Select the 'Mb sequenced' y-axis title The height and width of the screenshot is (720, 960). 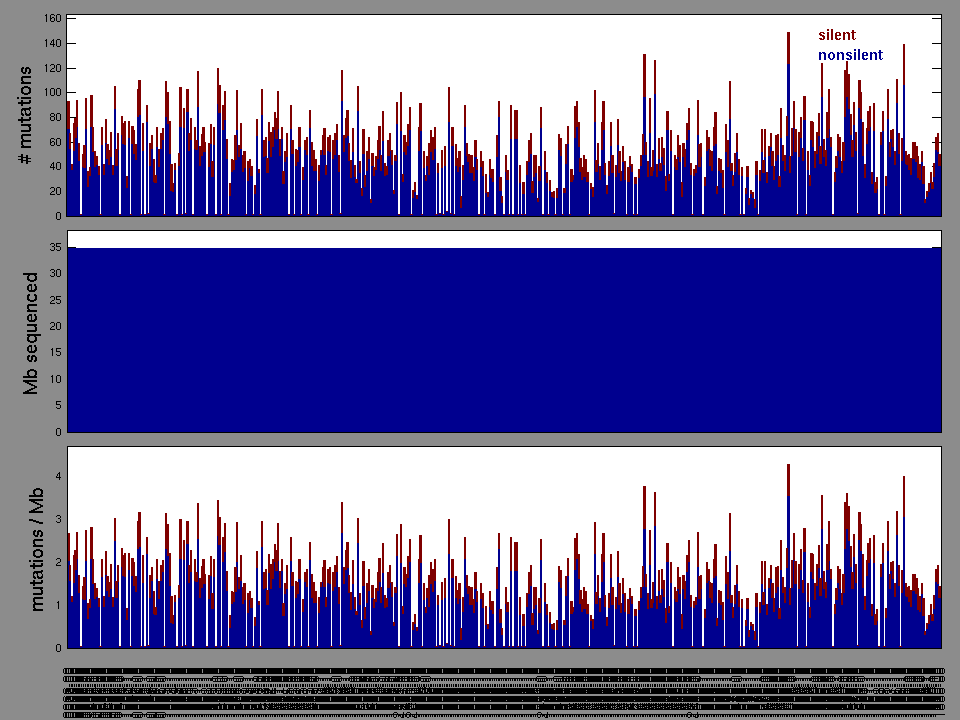click(31, 332)
